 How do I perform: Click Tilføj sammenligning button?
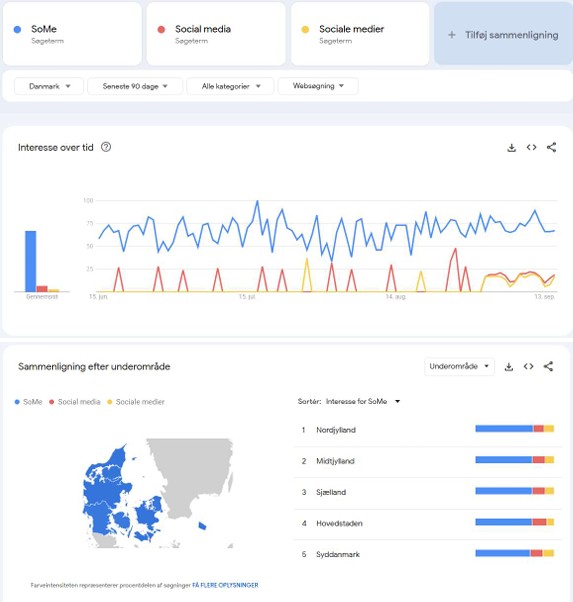503,34
